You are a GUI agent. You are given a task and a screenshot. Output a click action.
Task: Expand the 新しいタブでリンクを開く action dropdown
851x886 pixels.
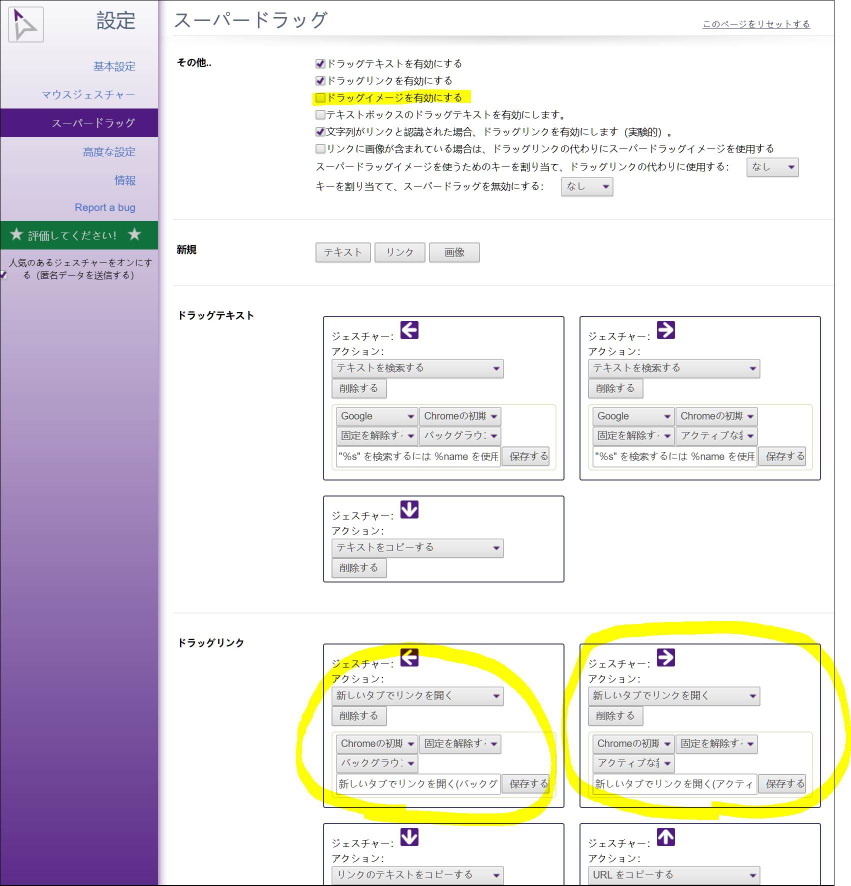[417, 696]
